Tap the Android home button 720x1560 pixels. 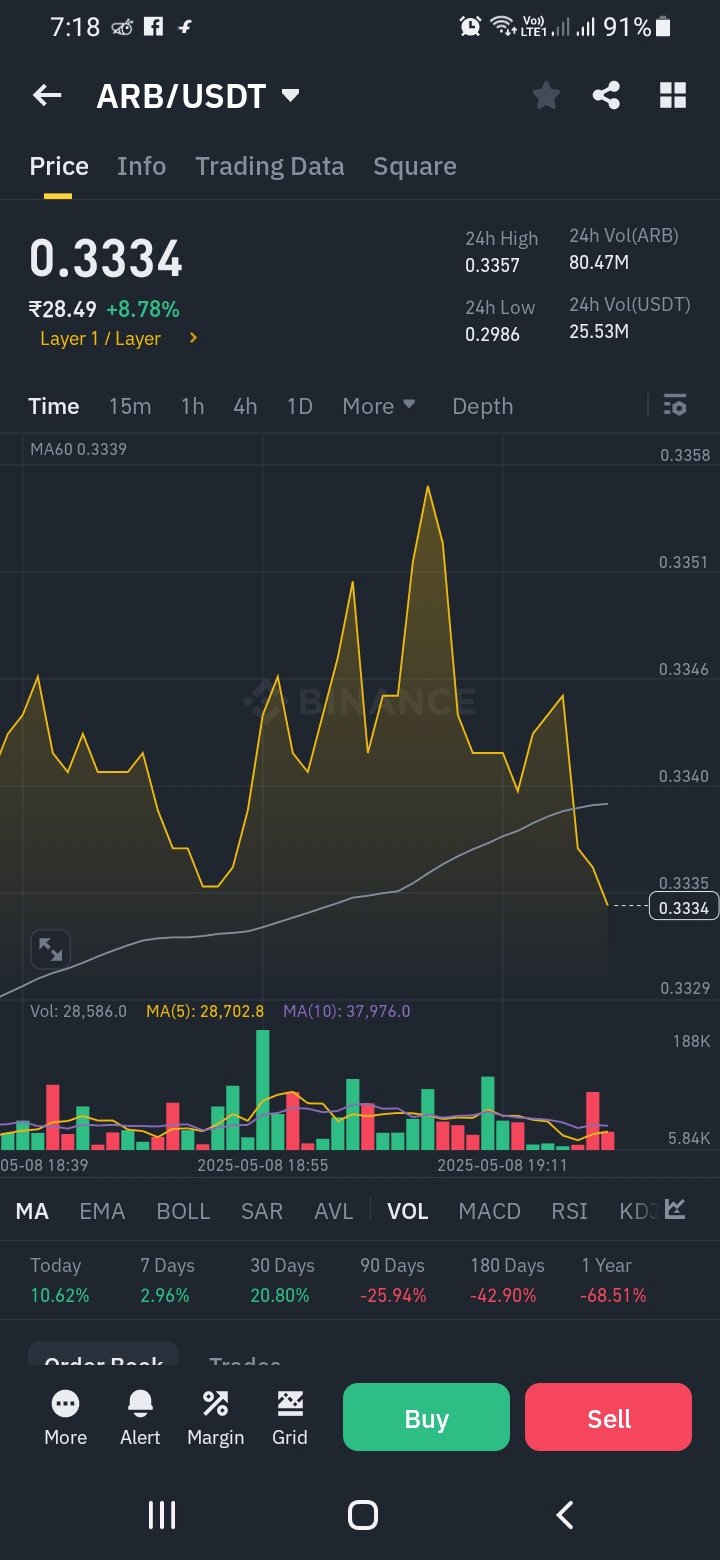363,1515
